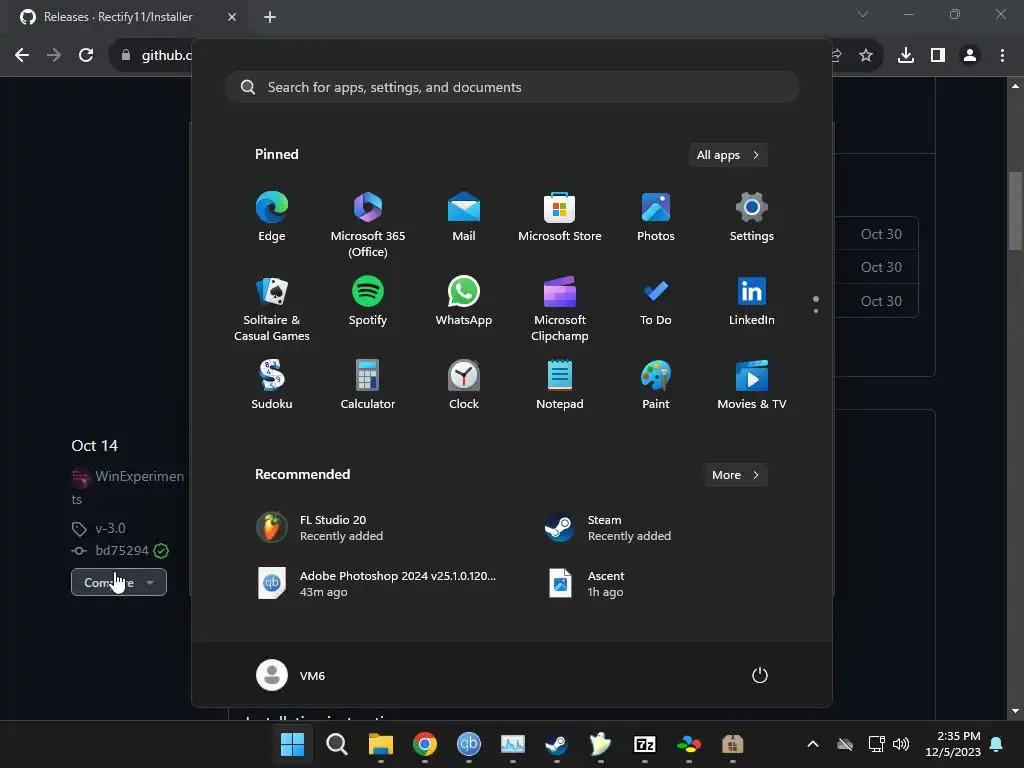The width and height of the screenshot is (1024, 768).
Task: Open the volume control in system tray
Action: pyautogui.click(x=901, y=744)
